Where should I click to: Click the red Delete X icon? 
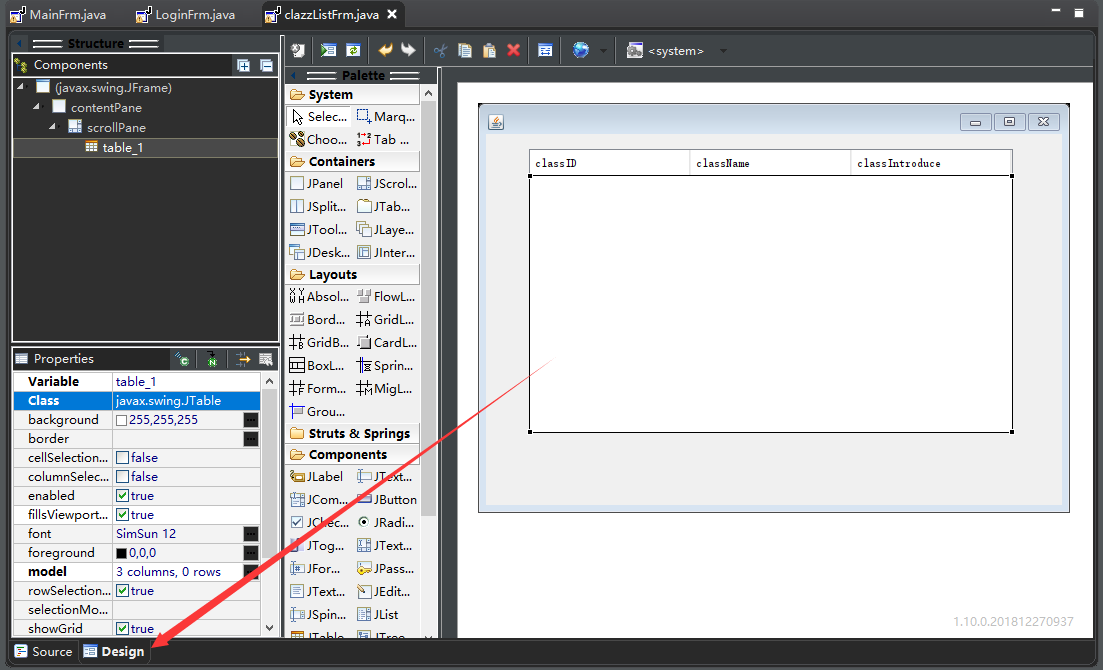(514, 50)
